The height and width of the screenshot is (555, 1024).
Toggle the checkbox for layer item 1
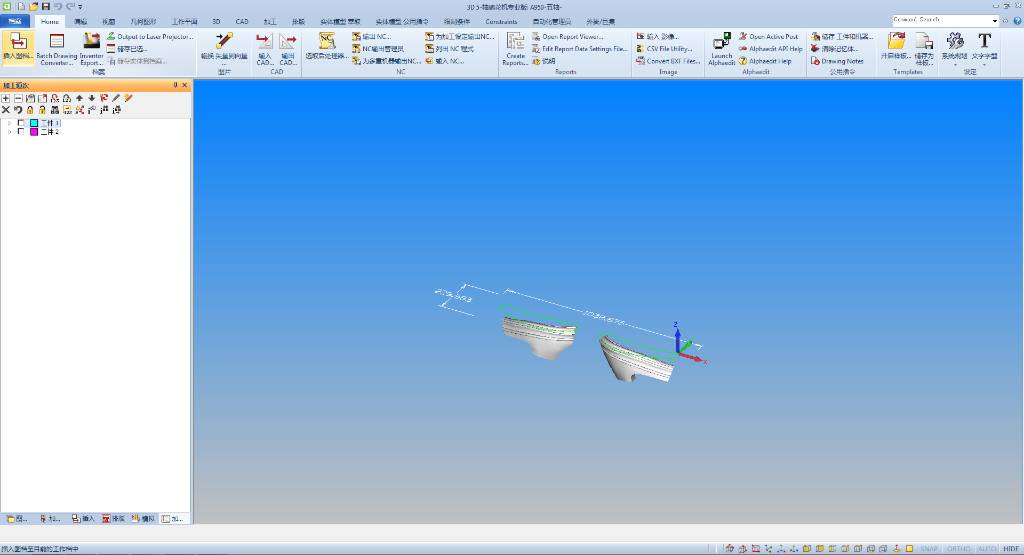21,123
